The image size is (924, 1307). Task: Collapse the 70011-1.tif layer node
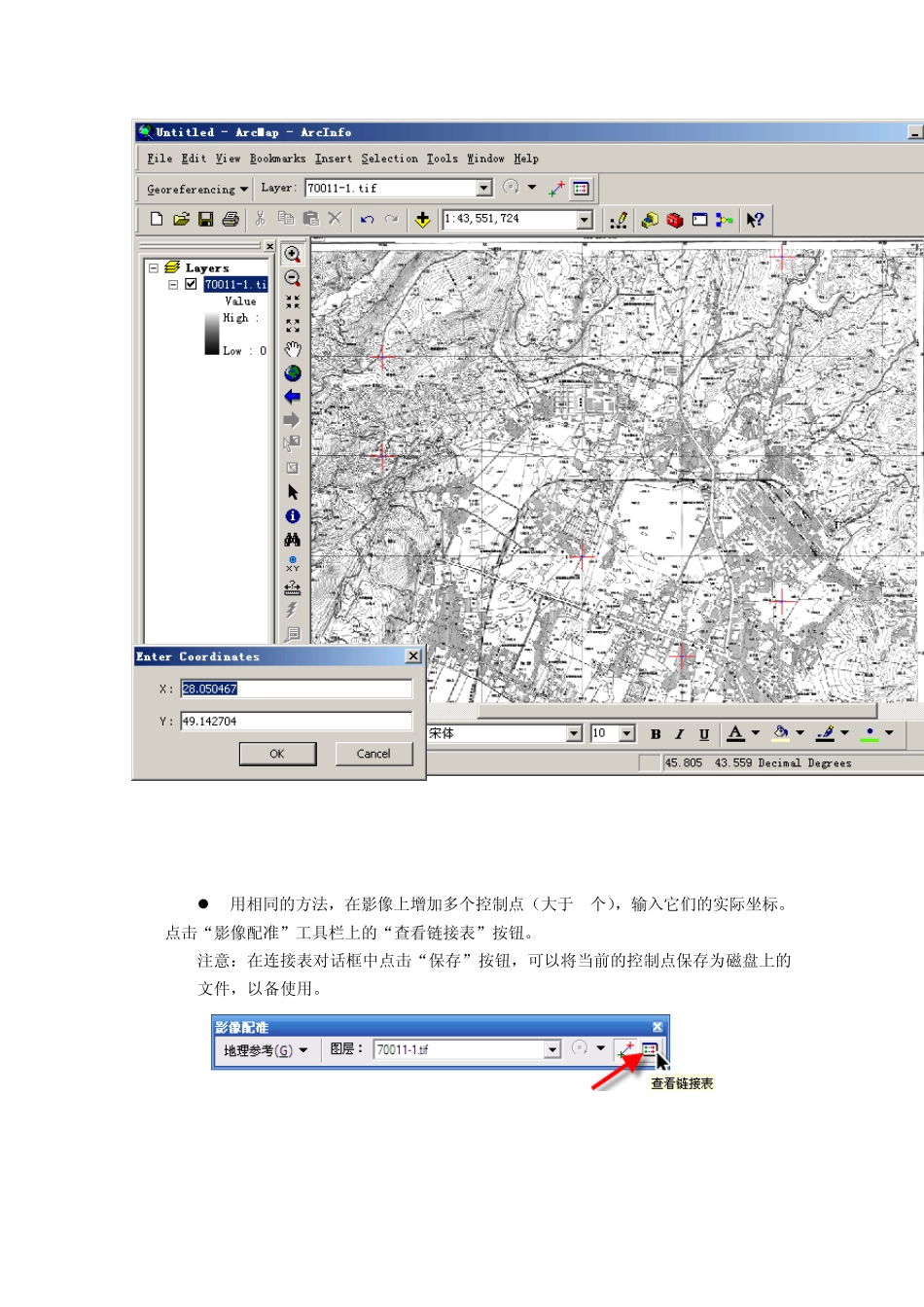click(173, 285)
